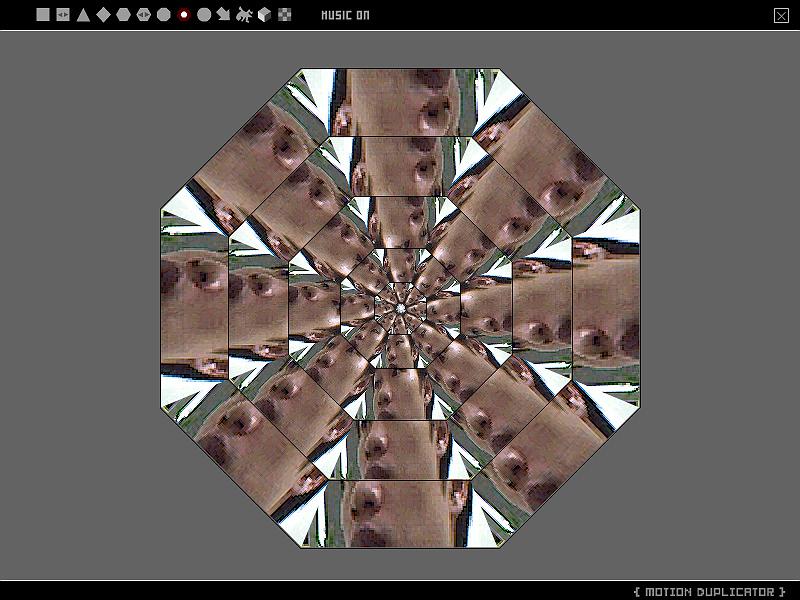Select the plain square shape icon
This screenshot has height=600, width=800.
pyautogui.click(x=43, y=15)
